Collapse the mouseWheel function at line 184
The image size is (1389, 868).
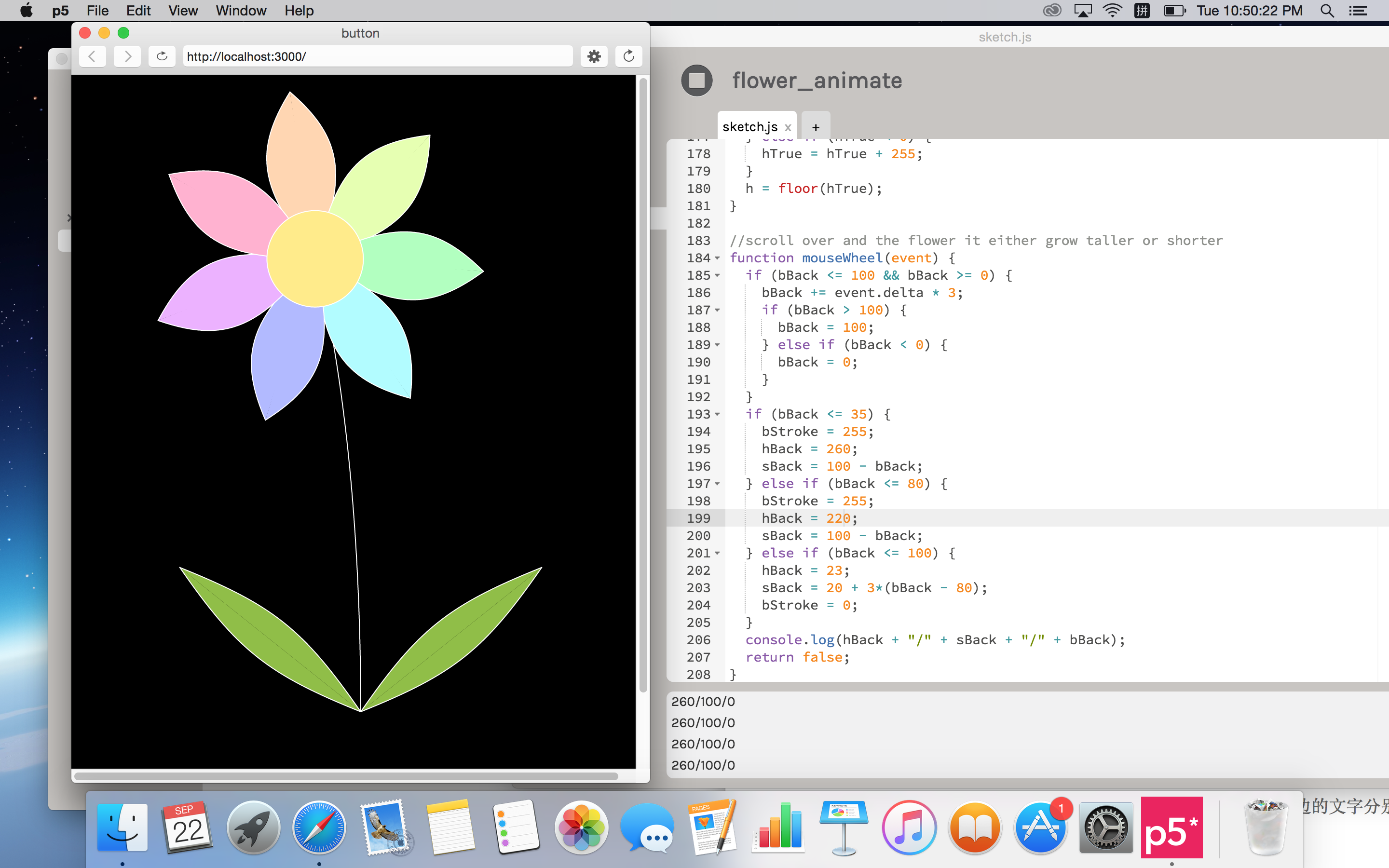pos(717,258)
